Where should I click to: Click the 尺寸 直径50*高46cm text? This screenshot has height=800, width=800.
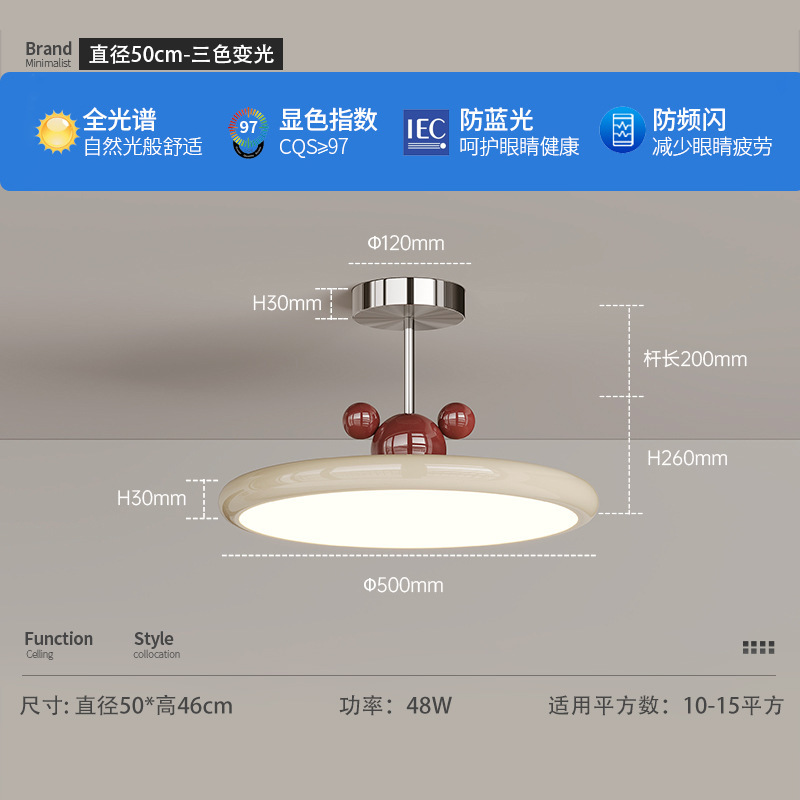[126, 706]
